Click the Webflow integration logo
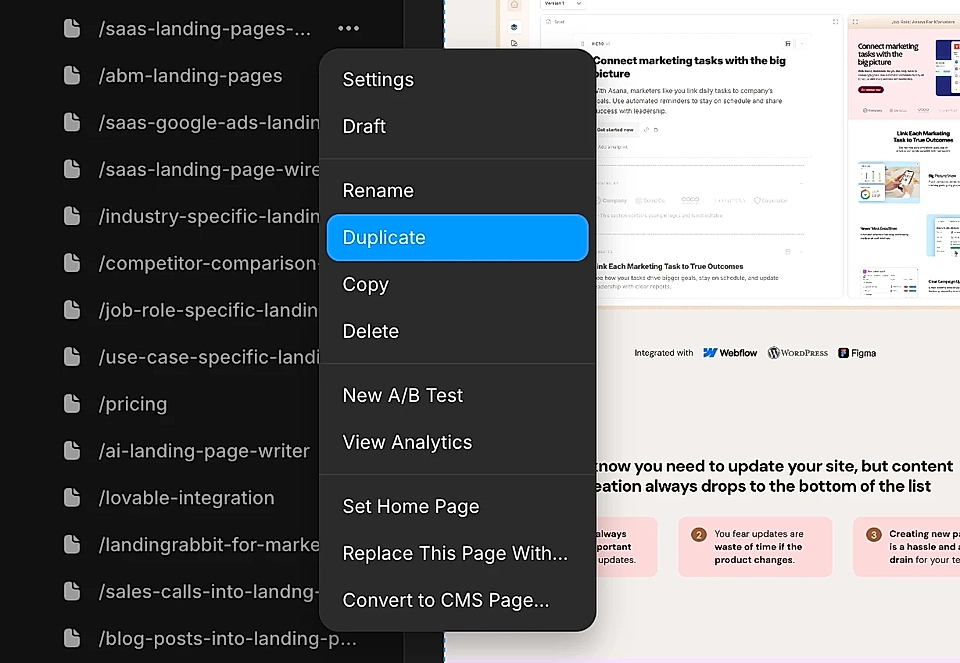The image size is (960, 663). coord(730,352)
